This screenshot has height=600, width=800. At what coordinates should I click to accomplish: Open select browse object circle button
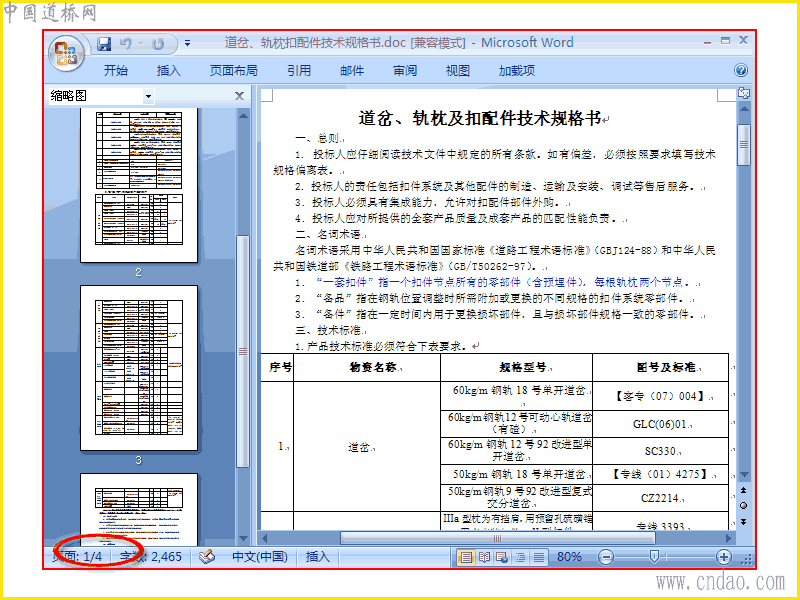(x=744, y=506)
